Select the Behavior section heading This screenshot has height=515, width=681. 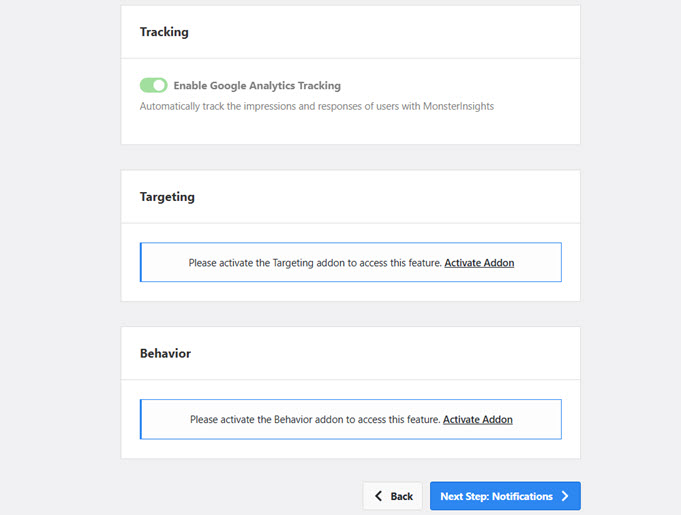pyautogui.click(x=165, y=354)
